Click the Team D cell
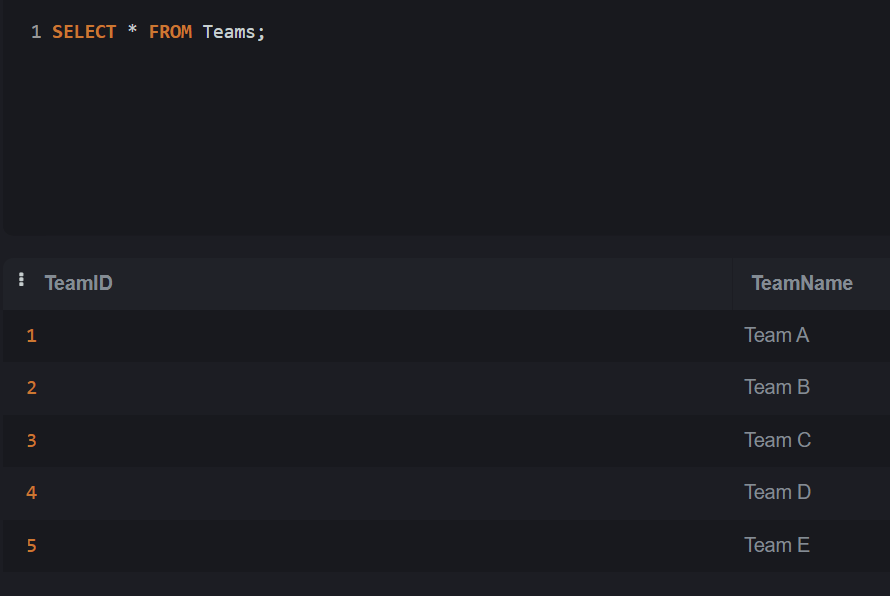 click(x=812, y=493)
